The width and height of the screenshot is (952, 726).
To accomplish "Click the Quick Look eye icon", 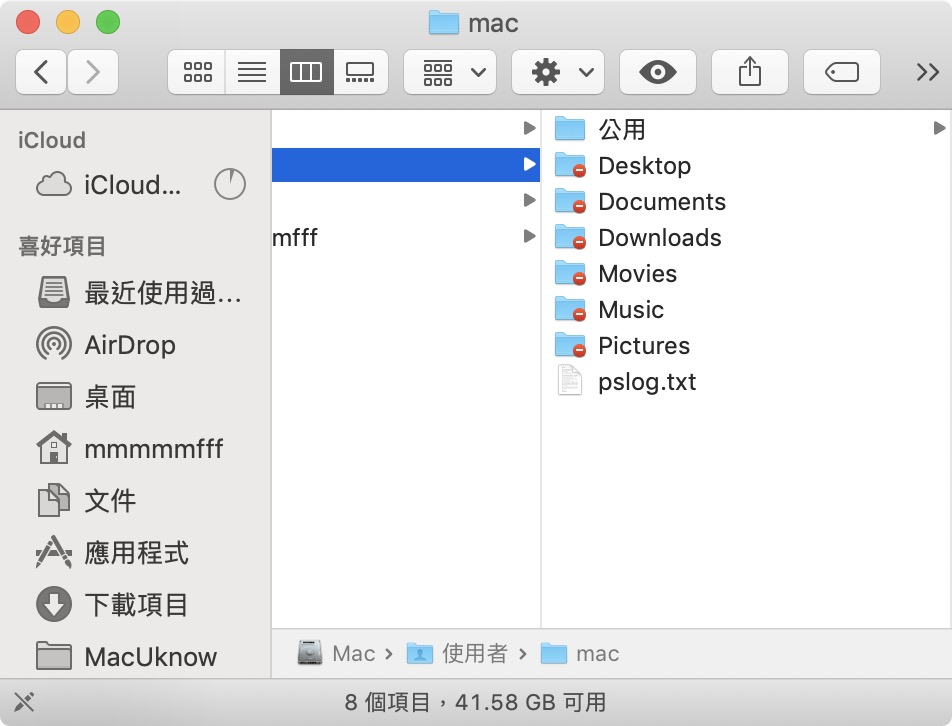I will tap(657, 72).
